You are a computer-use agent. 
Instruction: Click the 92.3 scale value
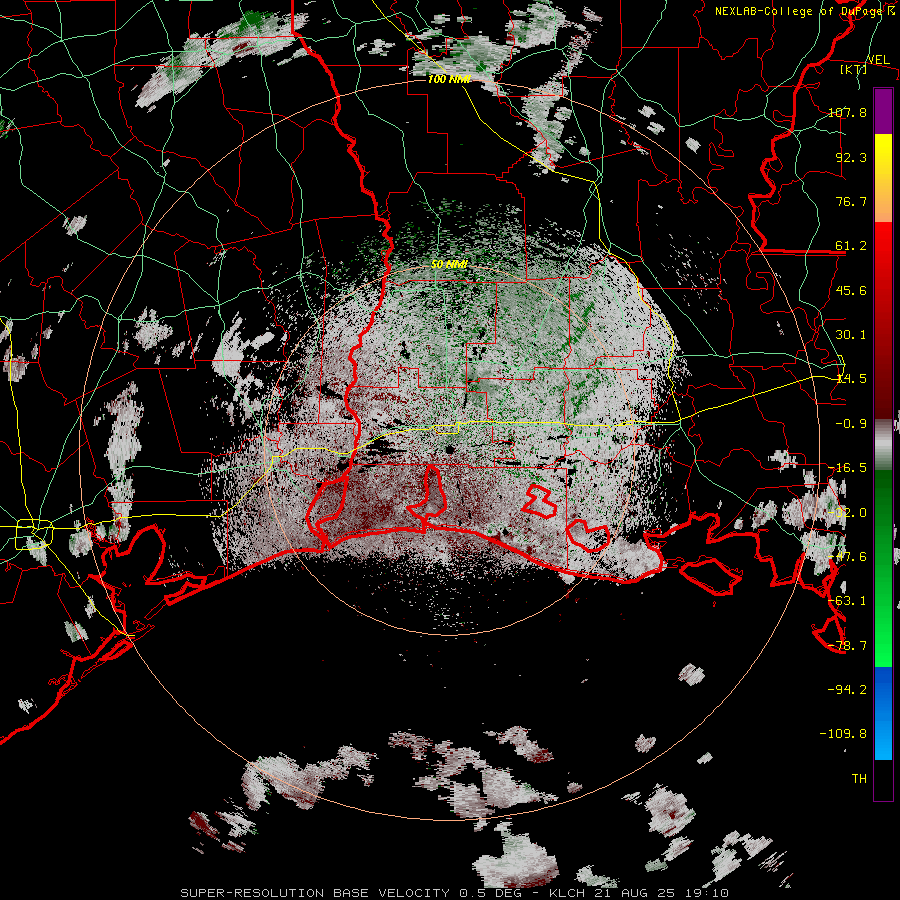(851, 157)
